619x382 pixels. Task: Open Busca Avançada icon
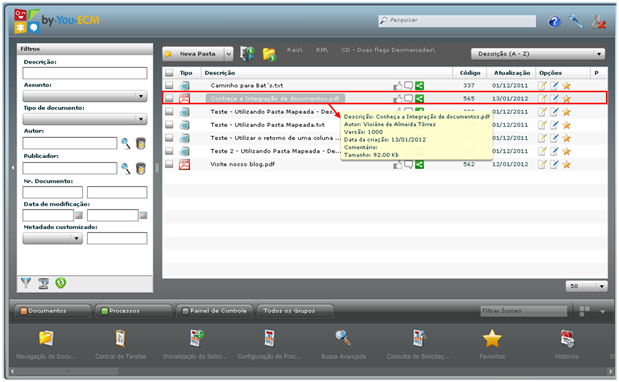(343, 339)
